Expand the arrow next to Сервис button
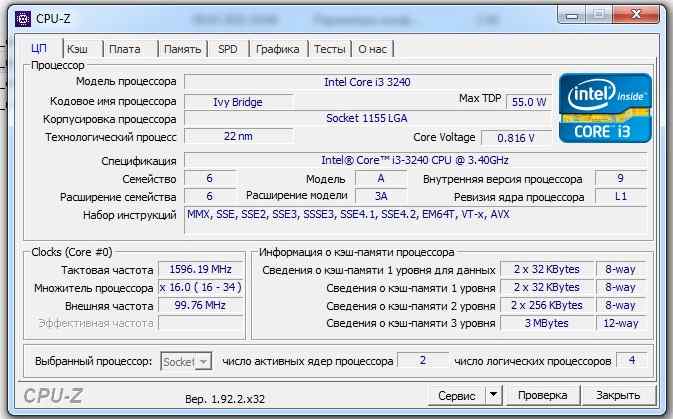 [x=494, y=395]
